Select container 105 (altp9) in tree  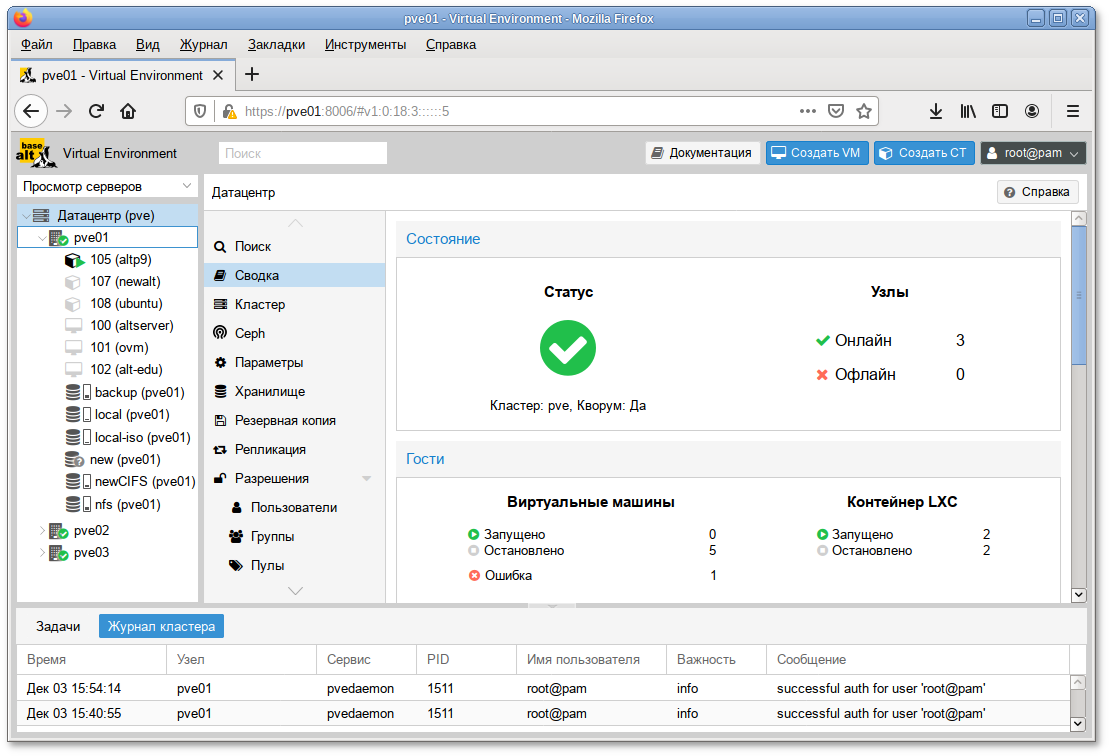click(x=108, y=260)
